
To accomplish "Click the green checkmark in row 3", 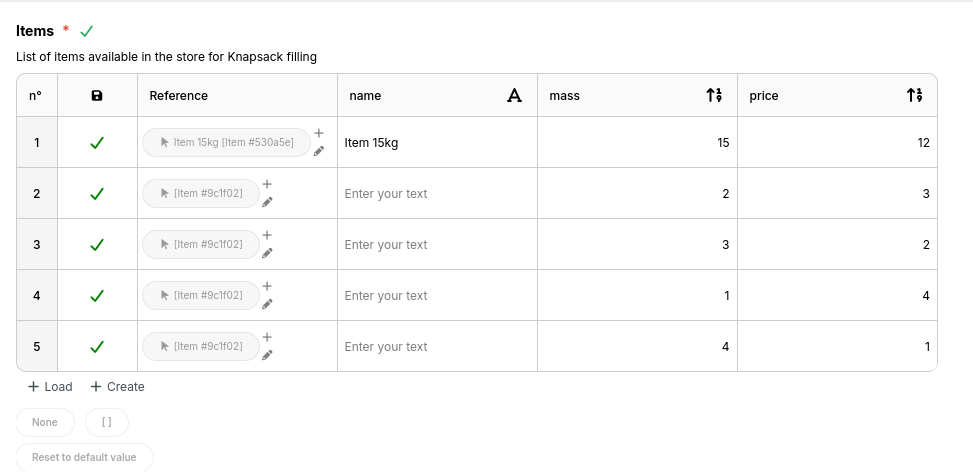I will pyautogui.click(x=97, y=245).
